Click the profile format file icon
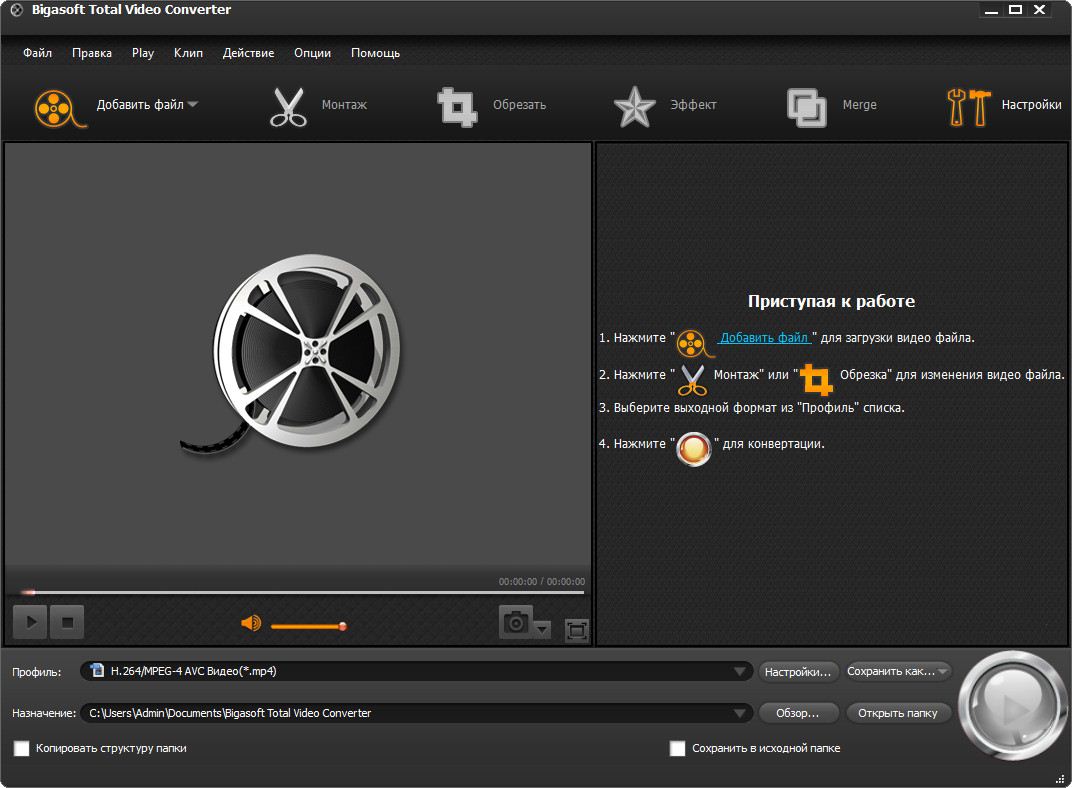Screen dimensions: 1072x788 (97, 670)
